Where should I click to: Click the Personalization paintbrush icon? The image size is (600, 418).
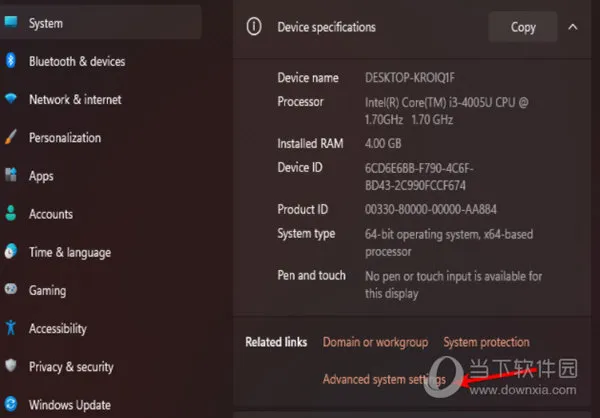11,137
